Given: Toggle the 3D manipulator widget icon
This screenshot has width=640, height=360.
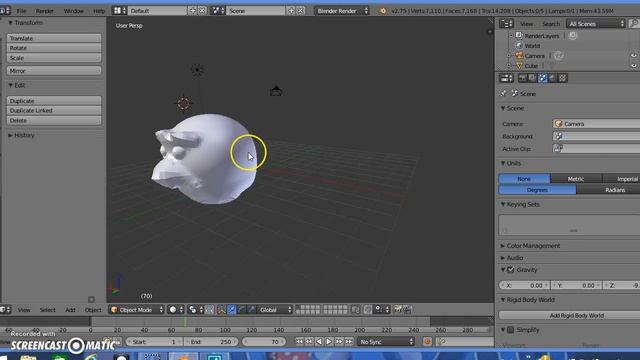Looking at the screenshot, I should [221, 310].
